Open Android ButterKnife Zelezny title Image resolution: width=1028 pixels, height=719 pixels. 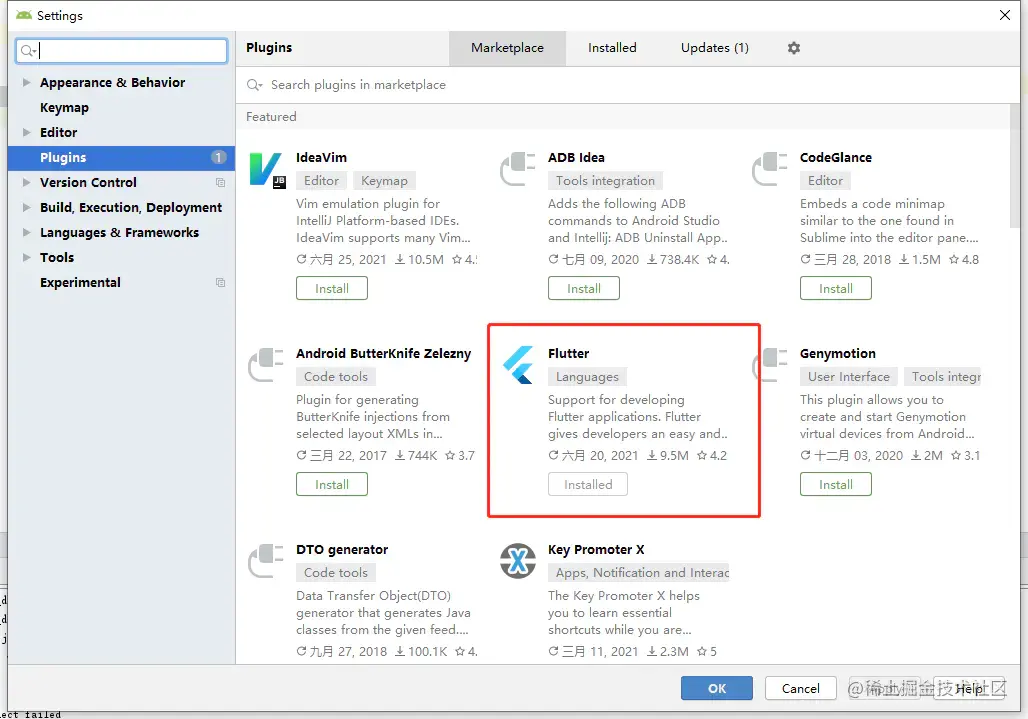click(384, 353)
